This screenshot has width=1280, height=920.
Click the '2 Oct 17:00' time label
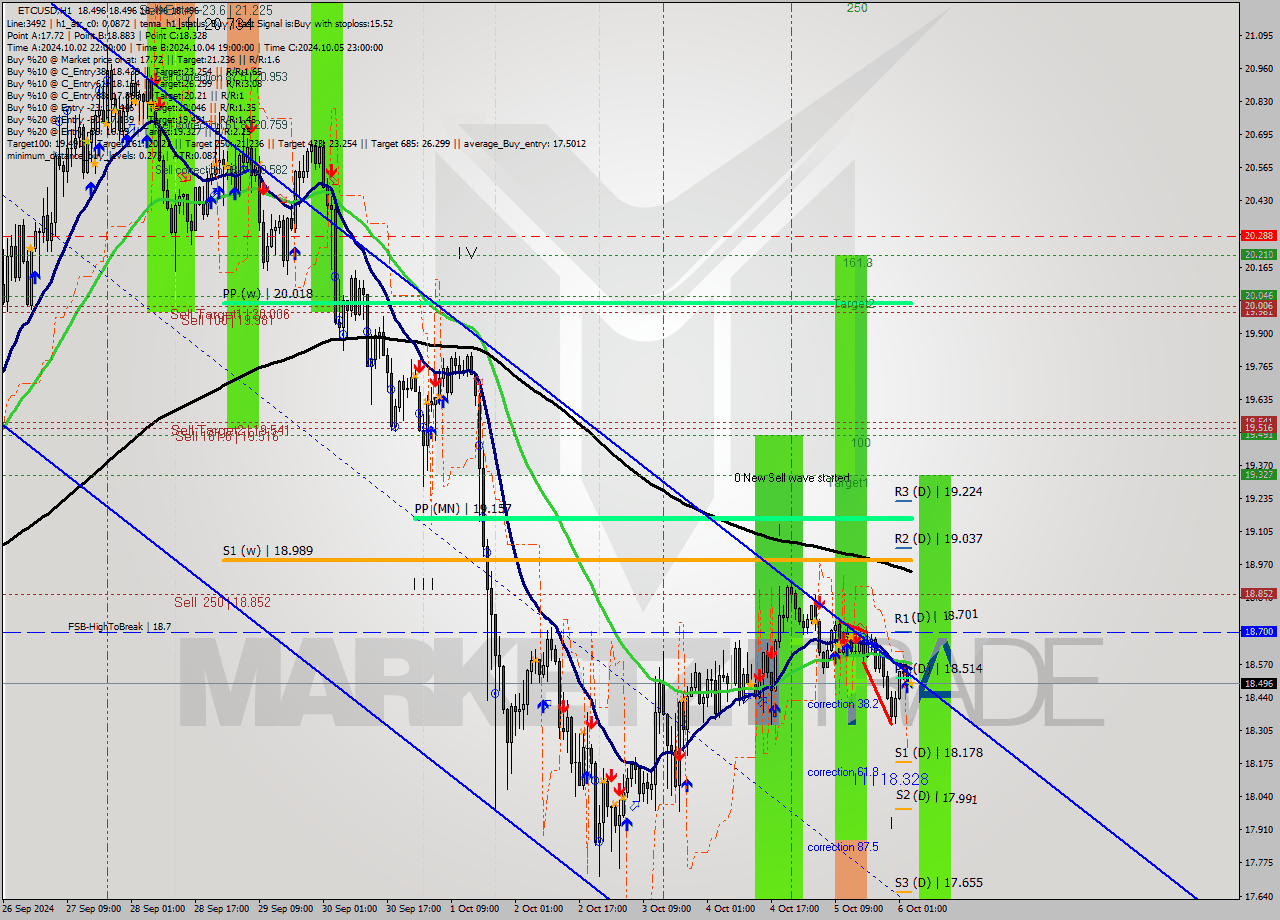603,909
